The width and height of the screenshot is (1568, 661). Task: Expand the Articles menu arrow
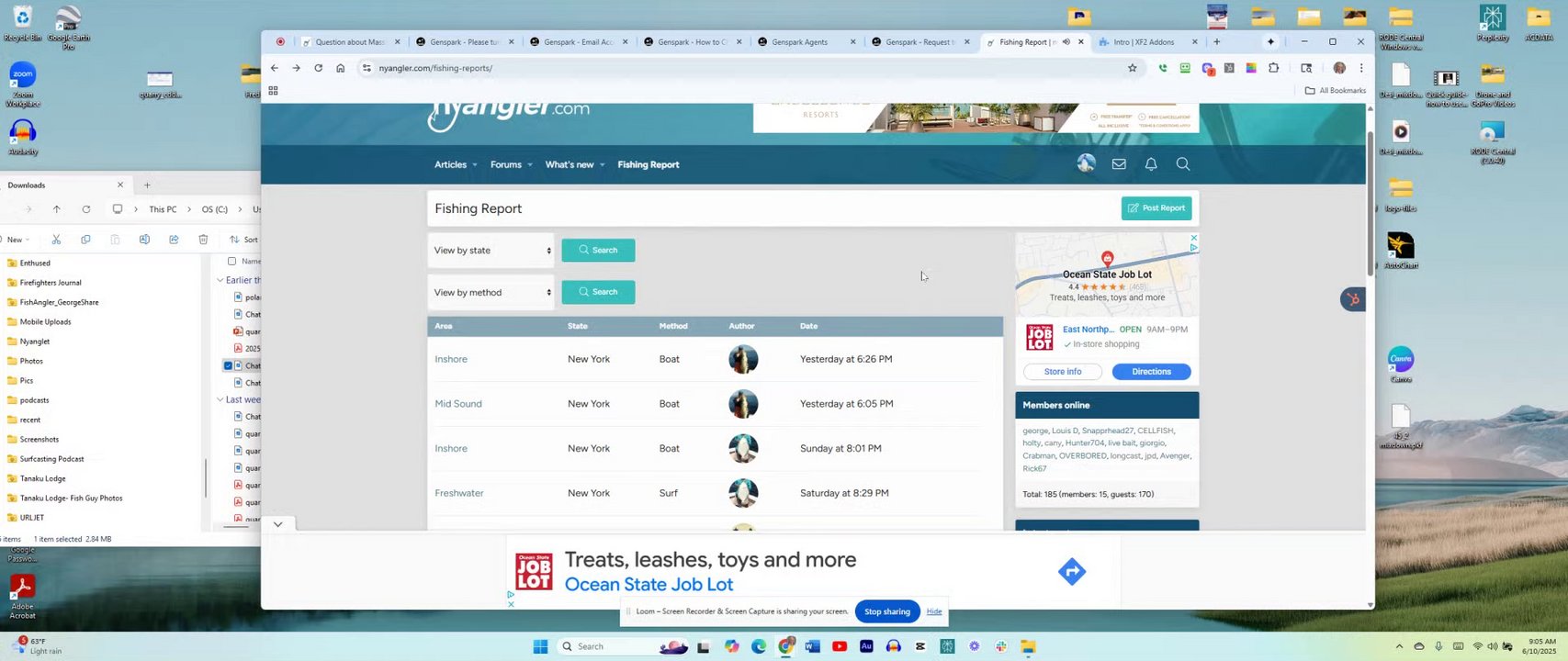coord(475,165)
